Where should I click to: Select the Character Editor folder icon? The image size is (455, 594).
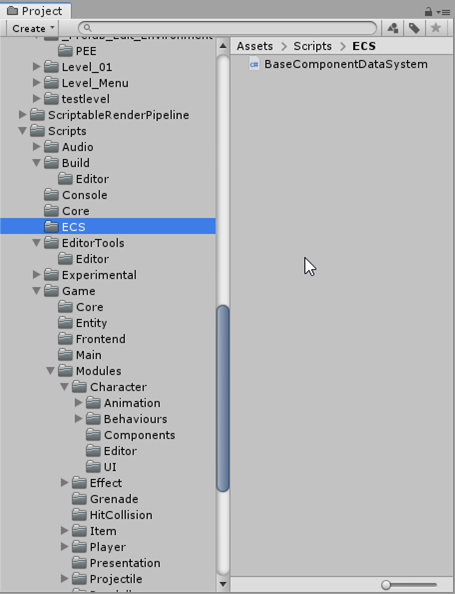93,451
